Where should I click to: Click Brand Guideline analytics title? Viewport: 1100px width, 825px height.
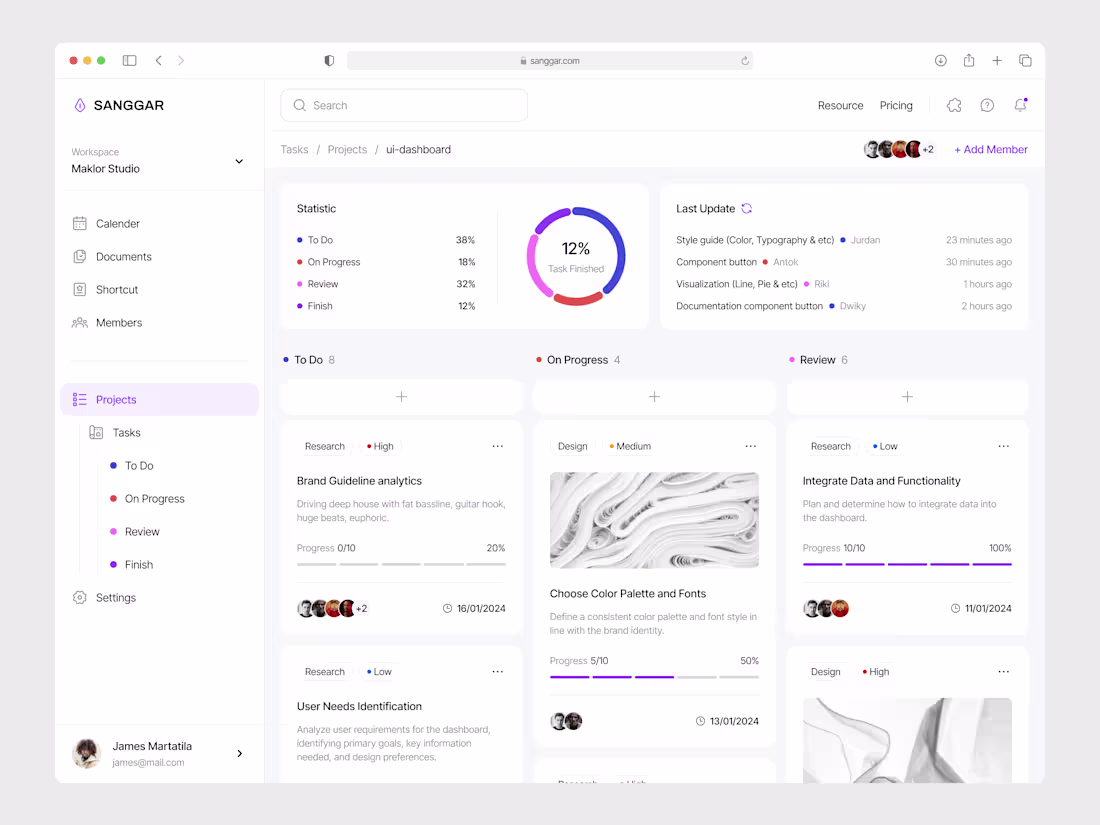point(359,481)
